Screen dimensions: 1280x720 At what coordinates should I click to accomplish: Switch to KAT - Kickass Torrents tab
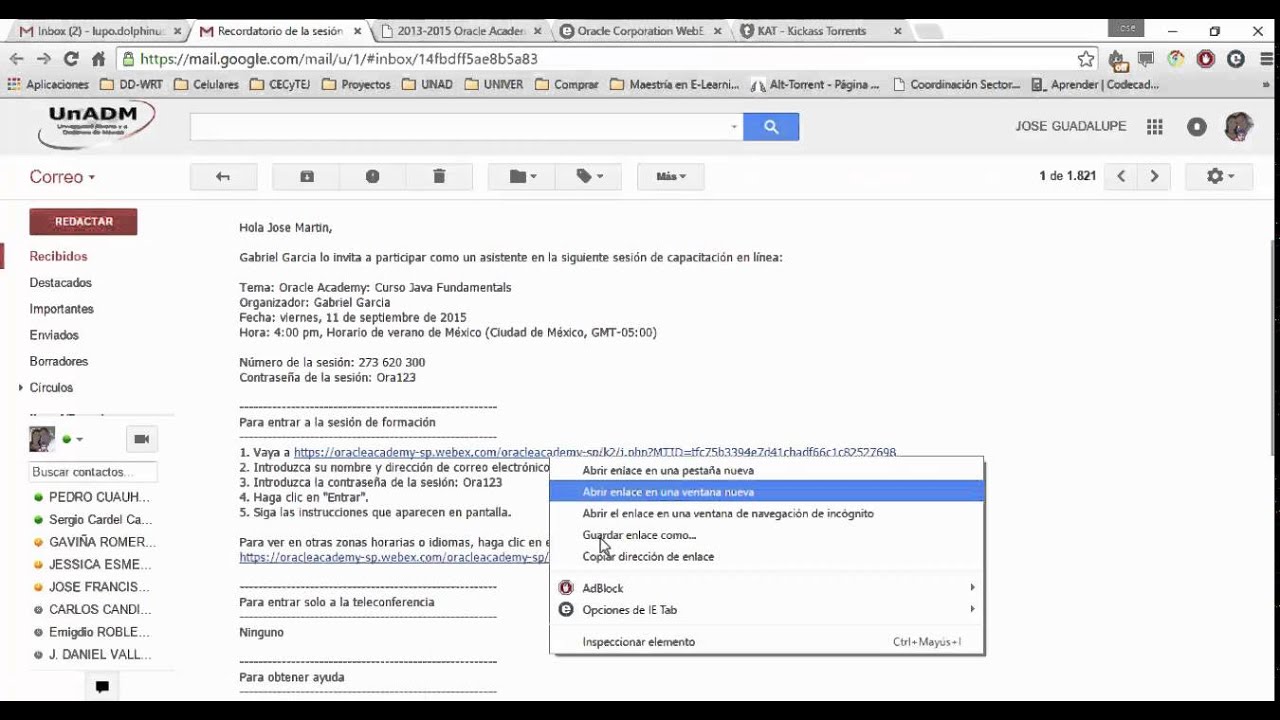(822, 31)
